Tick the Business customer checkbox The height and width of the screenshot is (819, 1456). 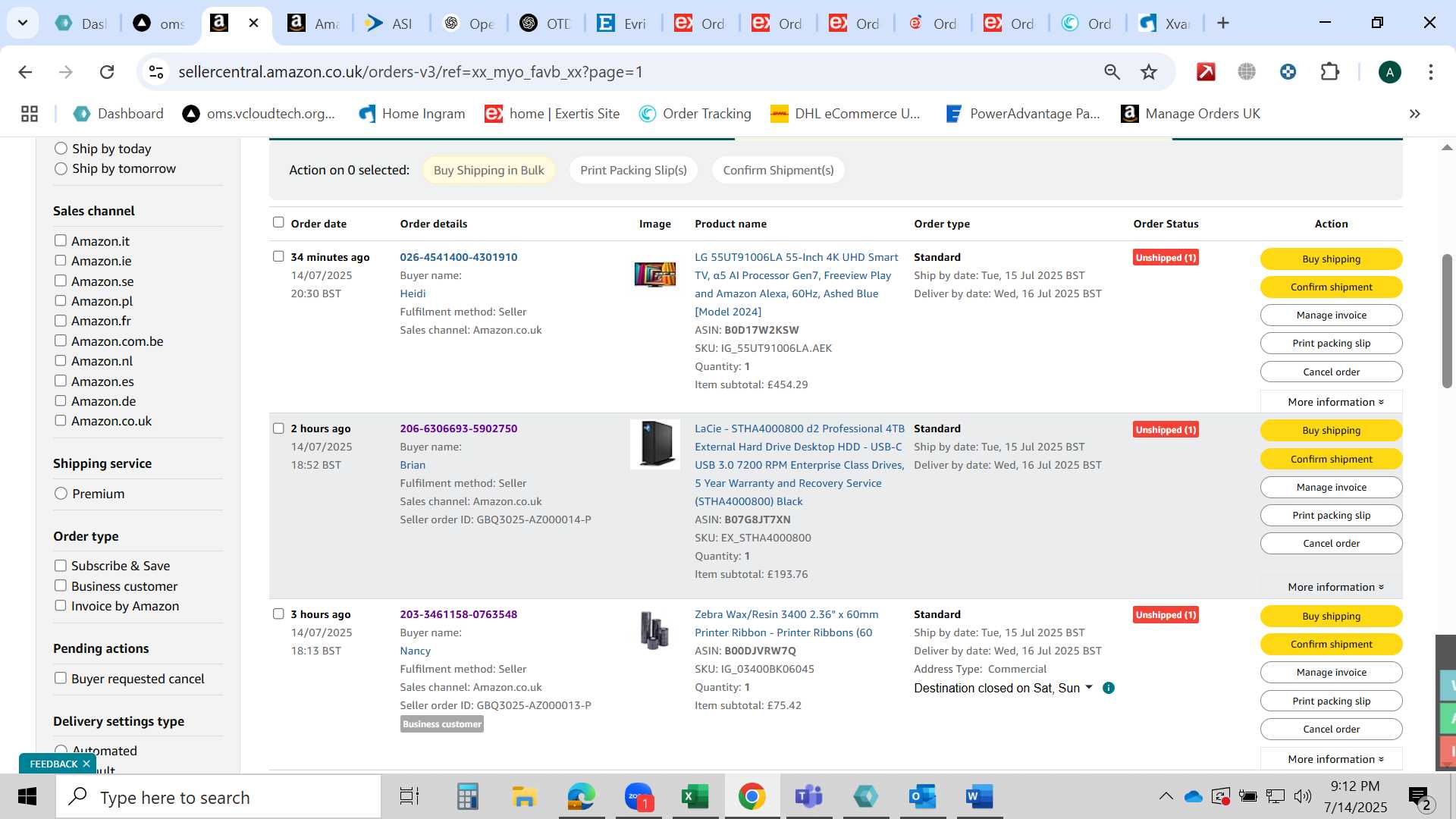click(x=61, y=585)
